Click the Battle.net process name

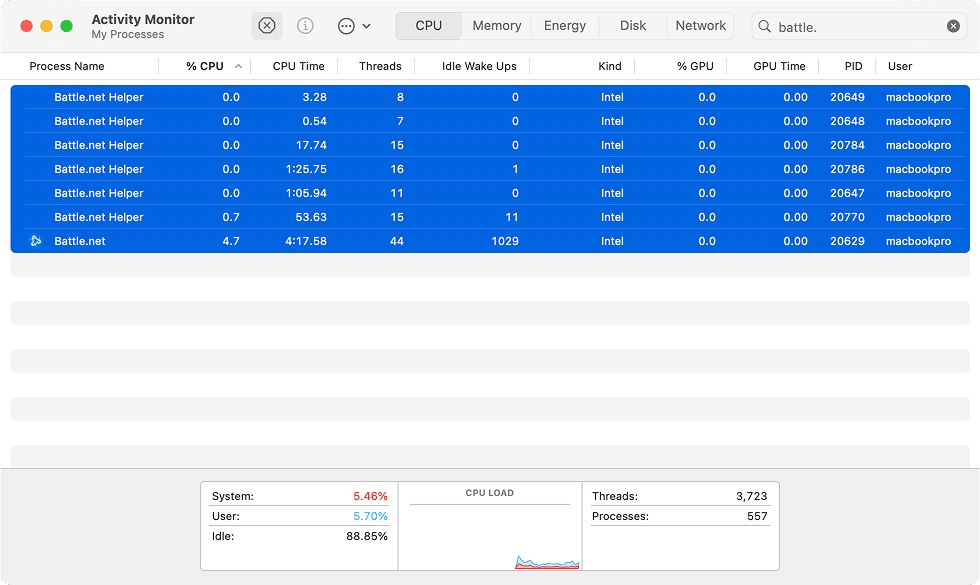(80, 241)
